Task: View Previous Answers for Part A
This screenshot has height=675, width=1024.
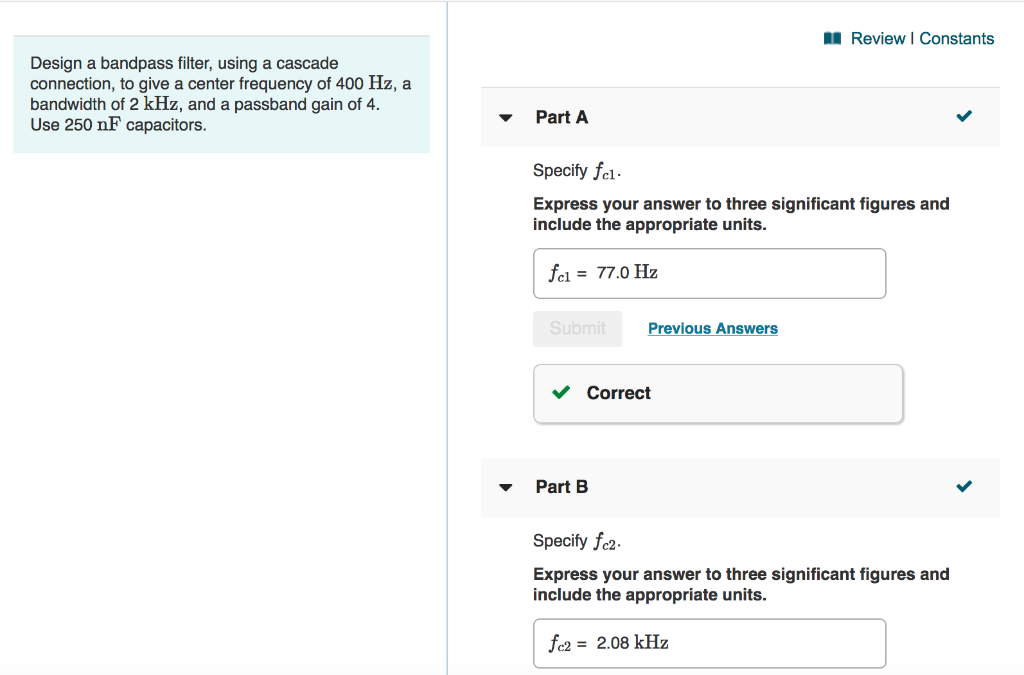Action: (x=712, y=328)
